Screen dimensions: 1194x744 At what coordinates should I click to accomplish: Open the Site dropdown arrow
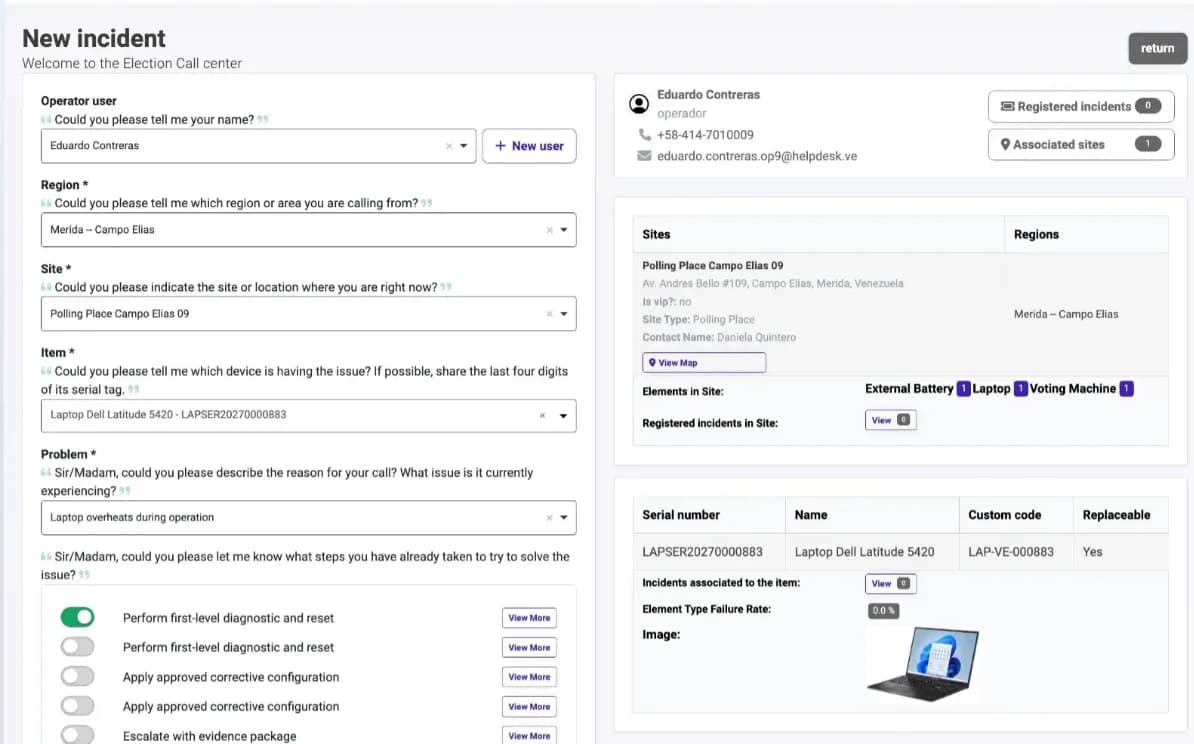click(x=564, y=314)
